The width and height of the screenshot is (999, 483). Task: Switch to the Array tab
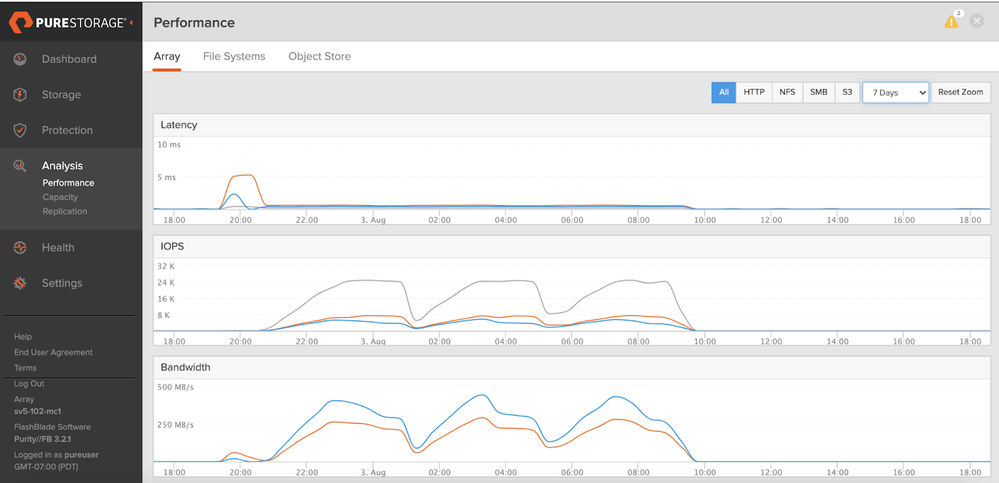[167, 56]
